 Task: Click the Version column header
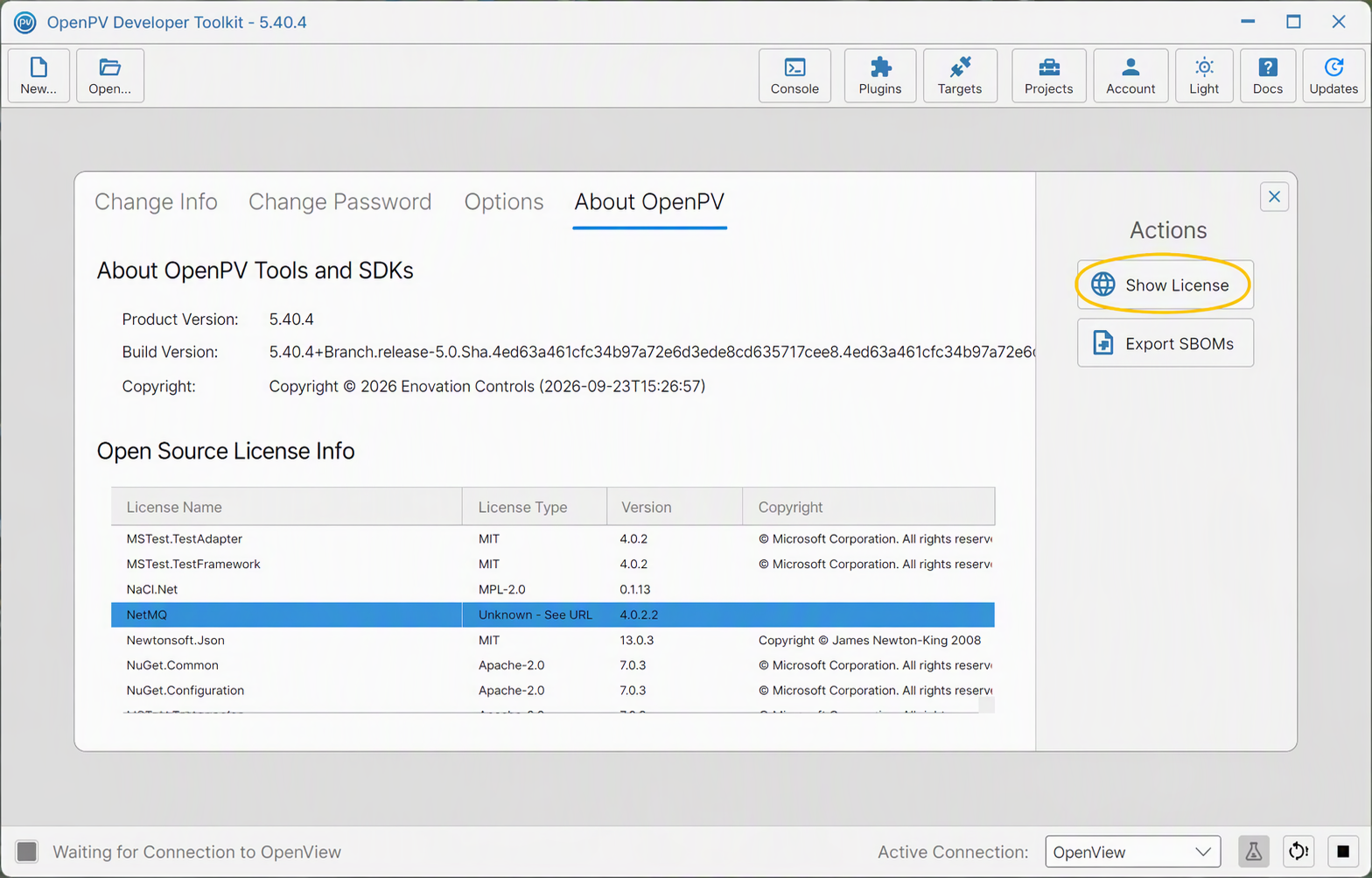(675, 507)
